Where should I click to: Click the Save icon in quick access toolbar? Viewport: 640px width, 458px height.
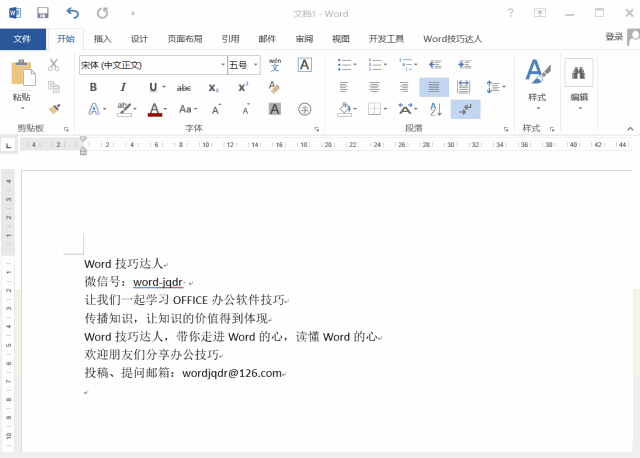(x=42, y=13)
